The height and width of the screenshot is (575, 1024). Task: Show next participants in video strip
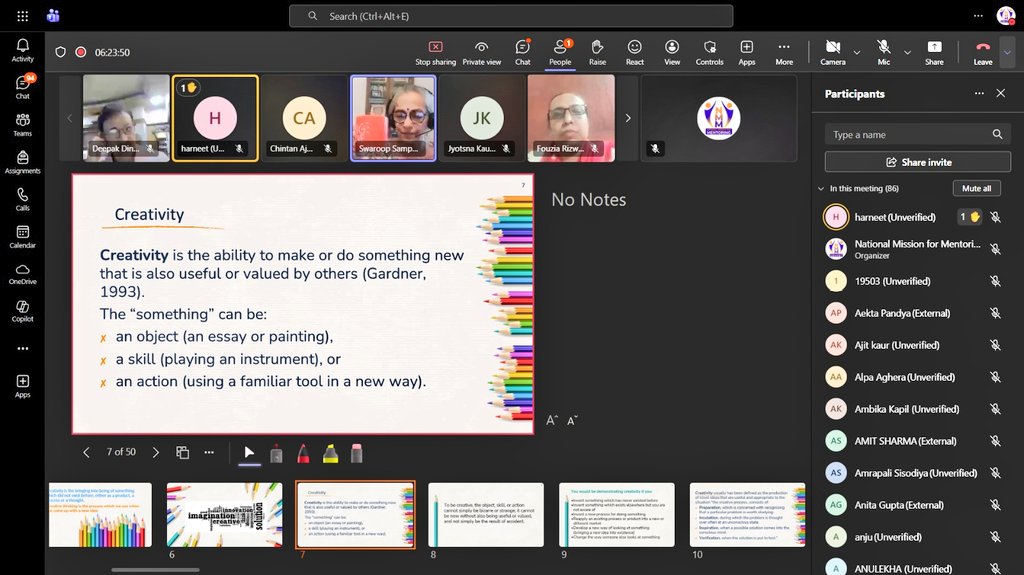tap(628, 118)
